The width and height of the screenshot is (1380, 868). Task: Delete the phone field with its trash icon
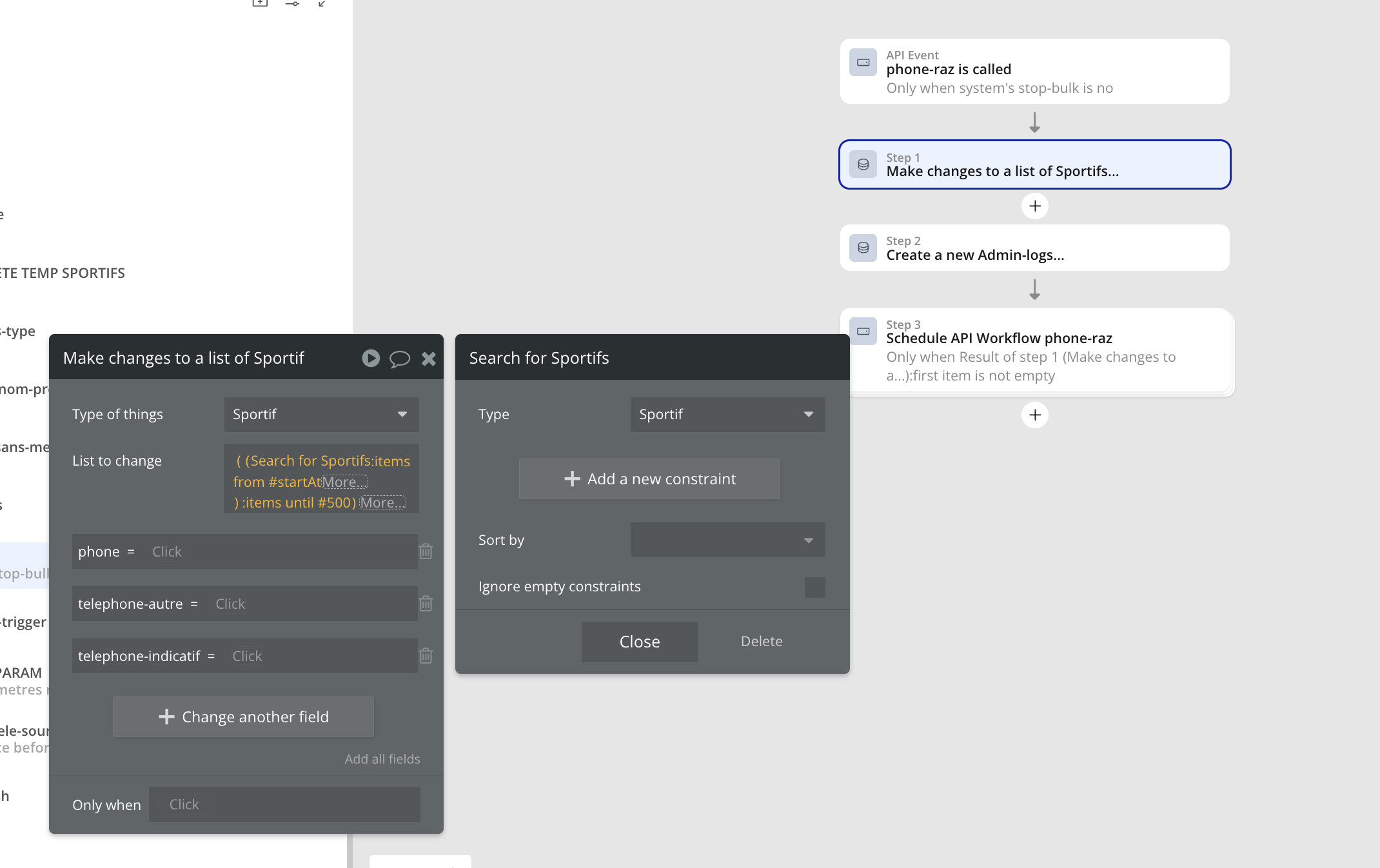click(426, 551)
